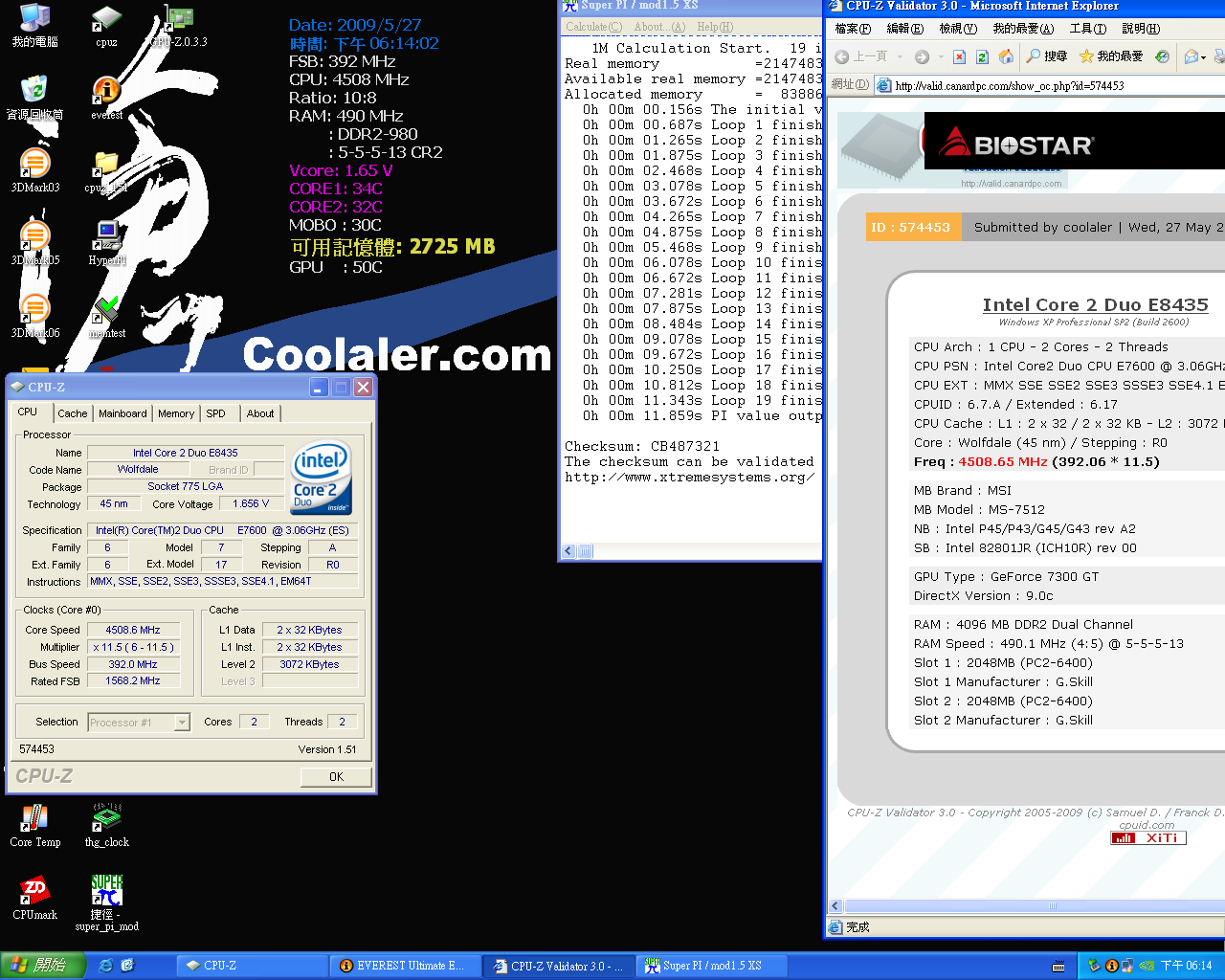Click the OK button in CPU-Z

(336, 776)
